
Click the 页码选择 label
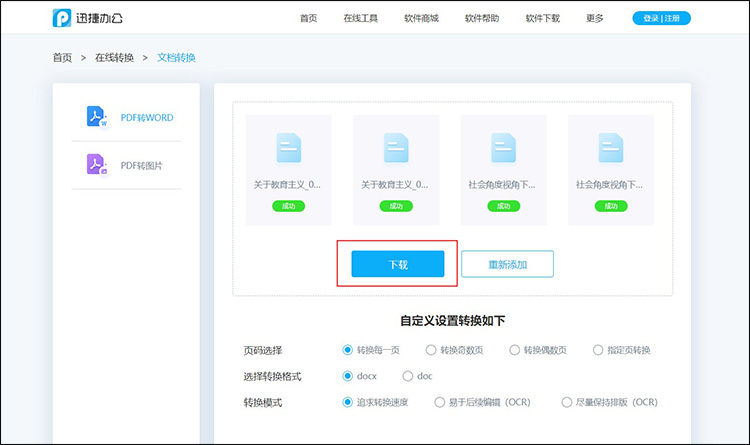(263, 350)
